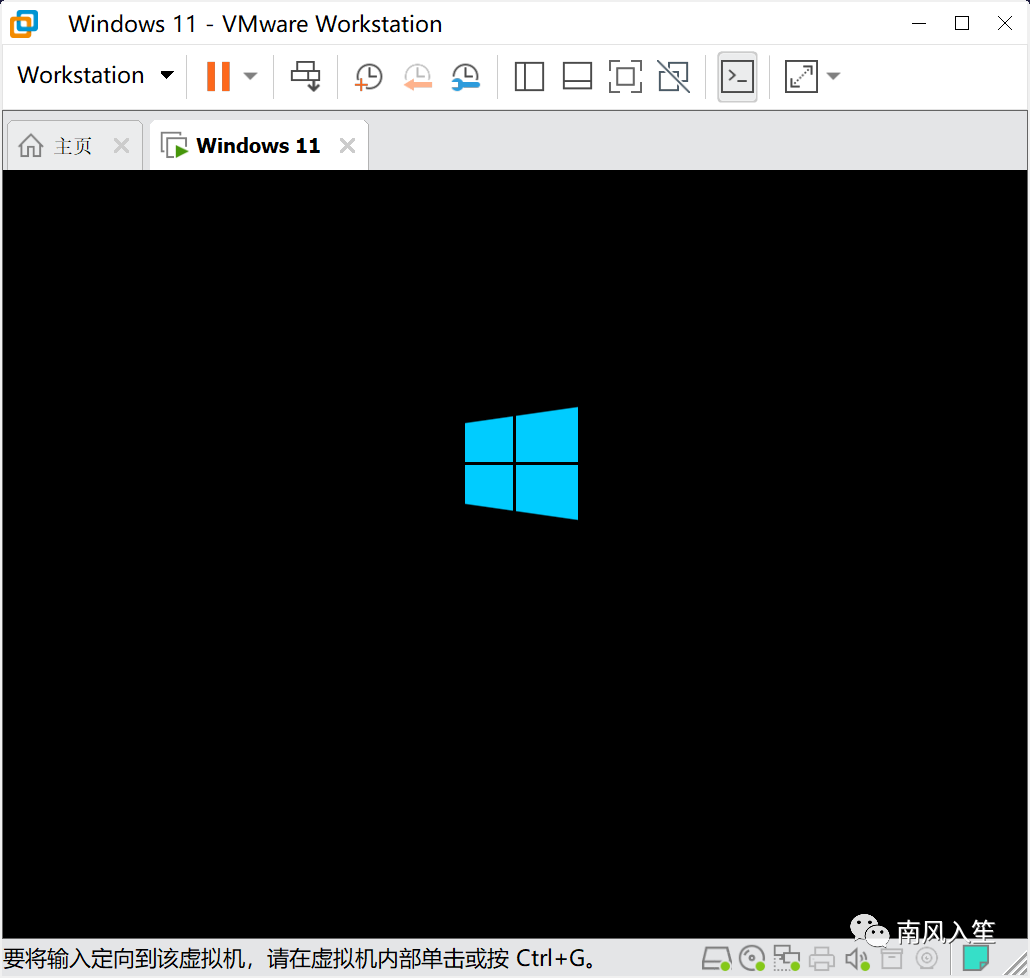The height and width of the screenshot is (978, 1030).
Task: Click the network adapter status icon
Action: tap(786, 958)
